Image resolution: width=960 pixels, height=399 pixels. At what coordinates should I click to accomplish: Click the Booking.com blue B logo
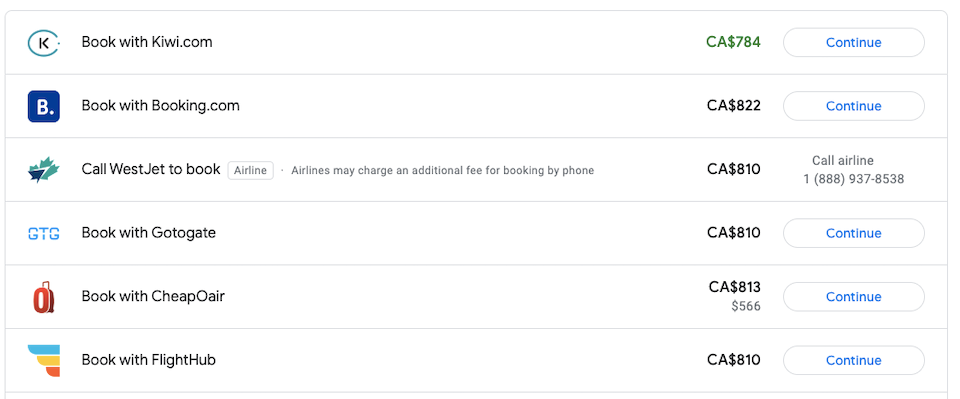tap(43, 106)
